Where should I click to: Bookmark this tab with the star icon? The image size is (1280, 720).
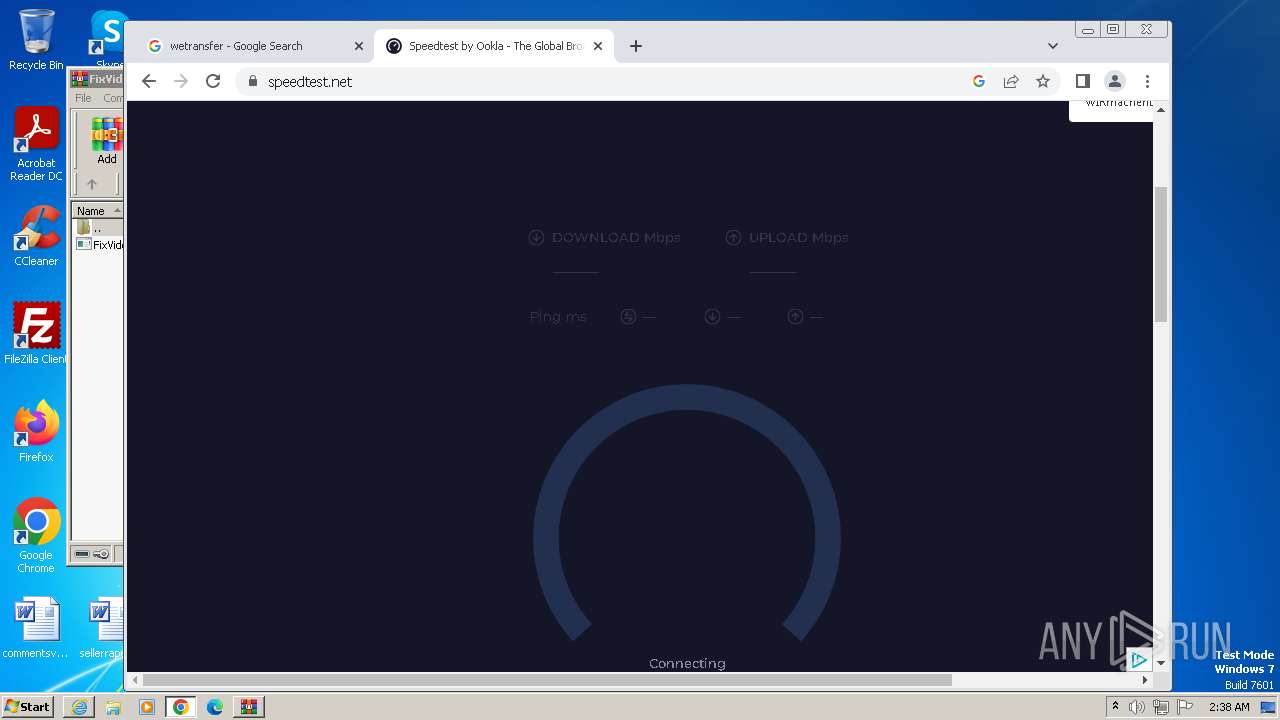tap(1043, 82)
